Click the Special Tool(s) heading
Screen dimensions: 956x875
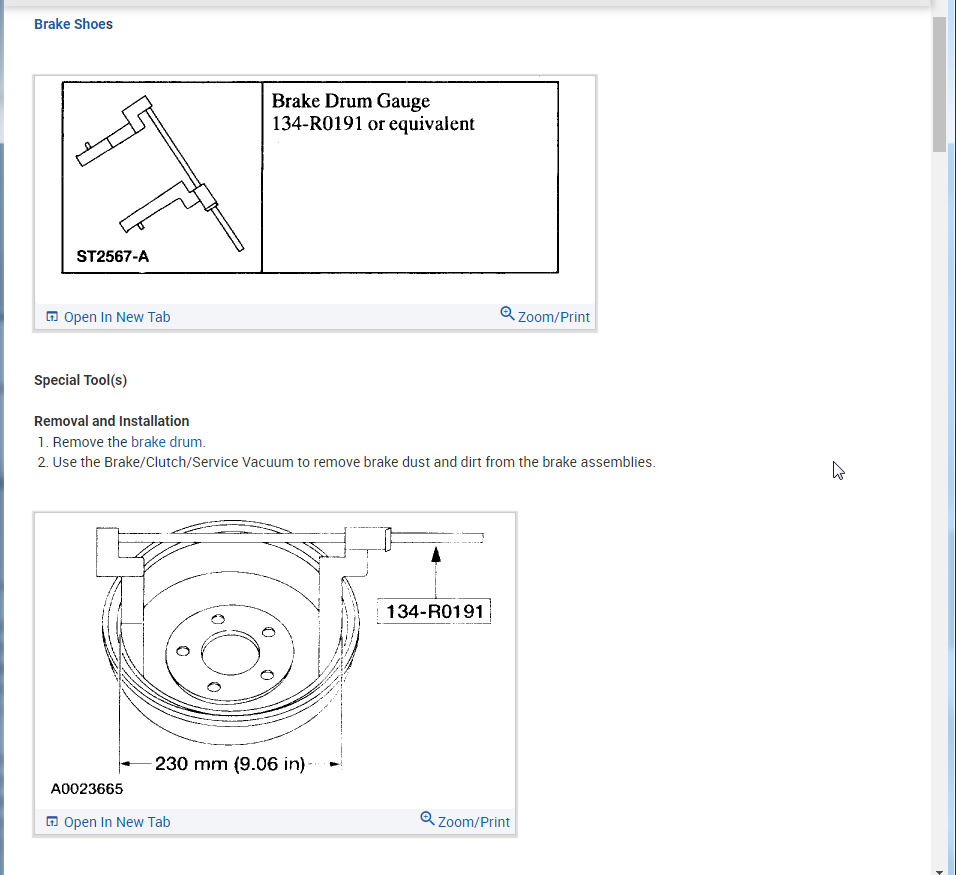click(x=80, y=380)
